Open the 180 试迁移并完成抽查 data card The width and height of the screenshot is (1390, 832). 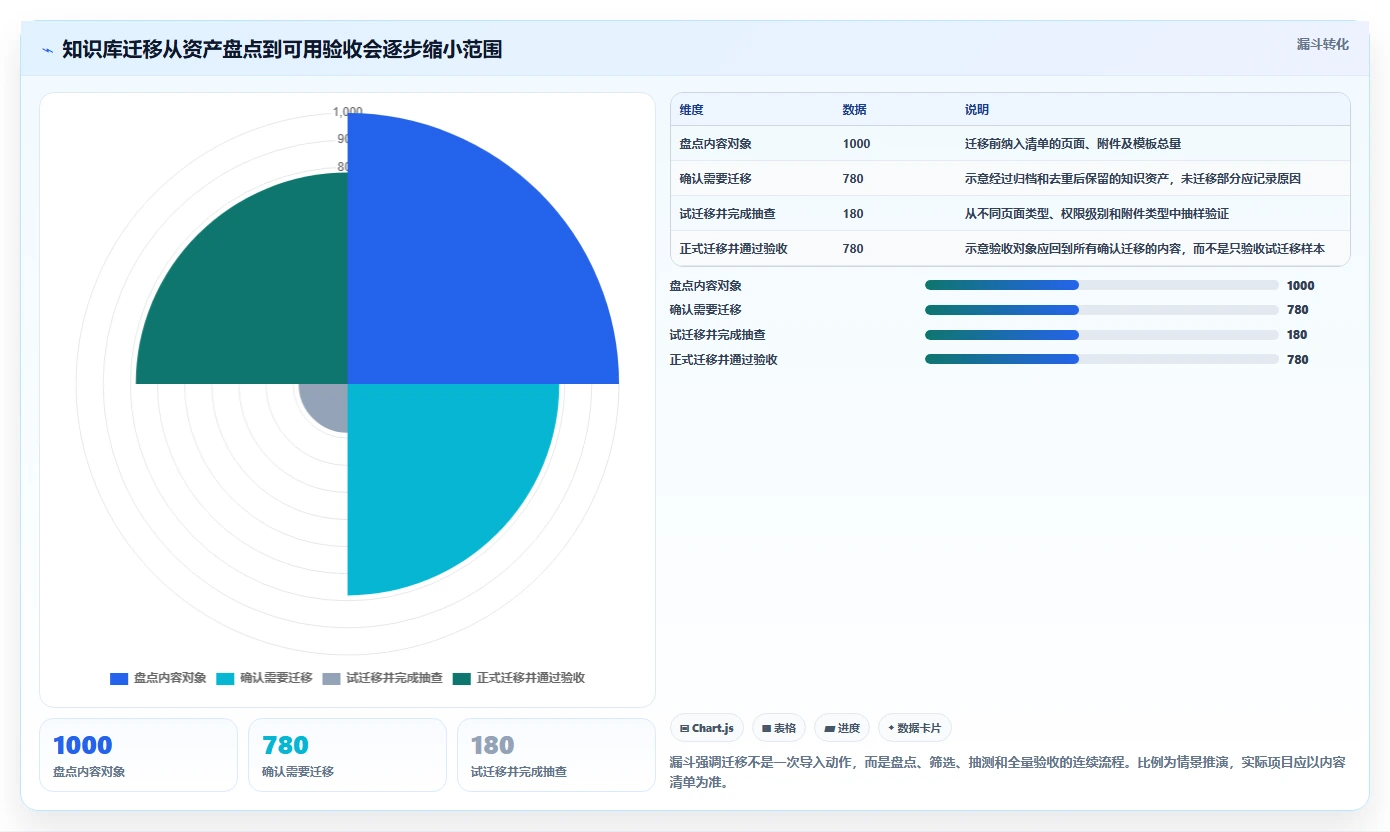(556, 755)
